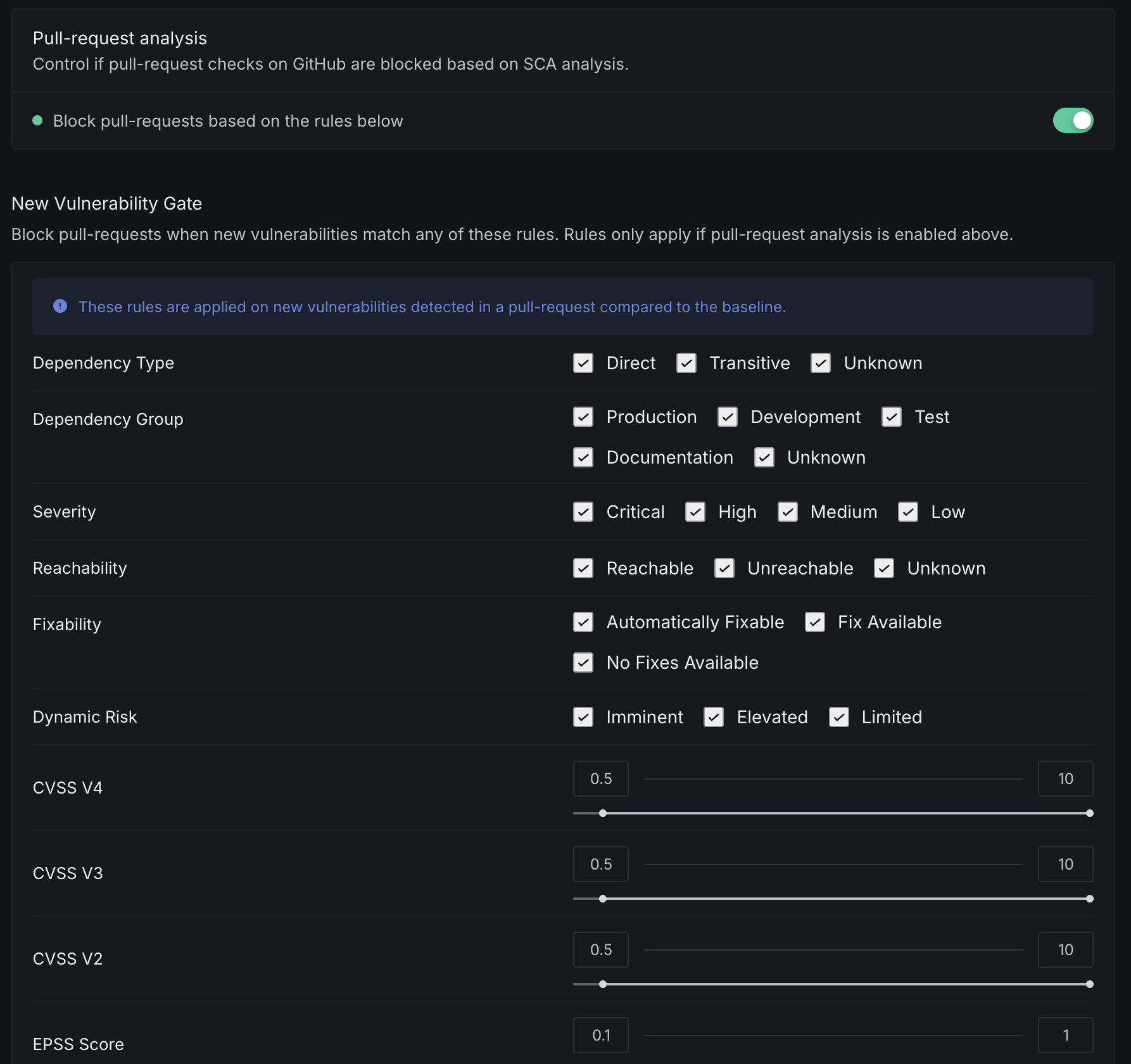Viewport: 1131px width, 1064px height.
Task: Uncheck the Test dependency group checkbox
Action: 891,417
